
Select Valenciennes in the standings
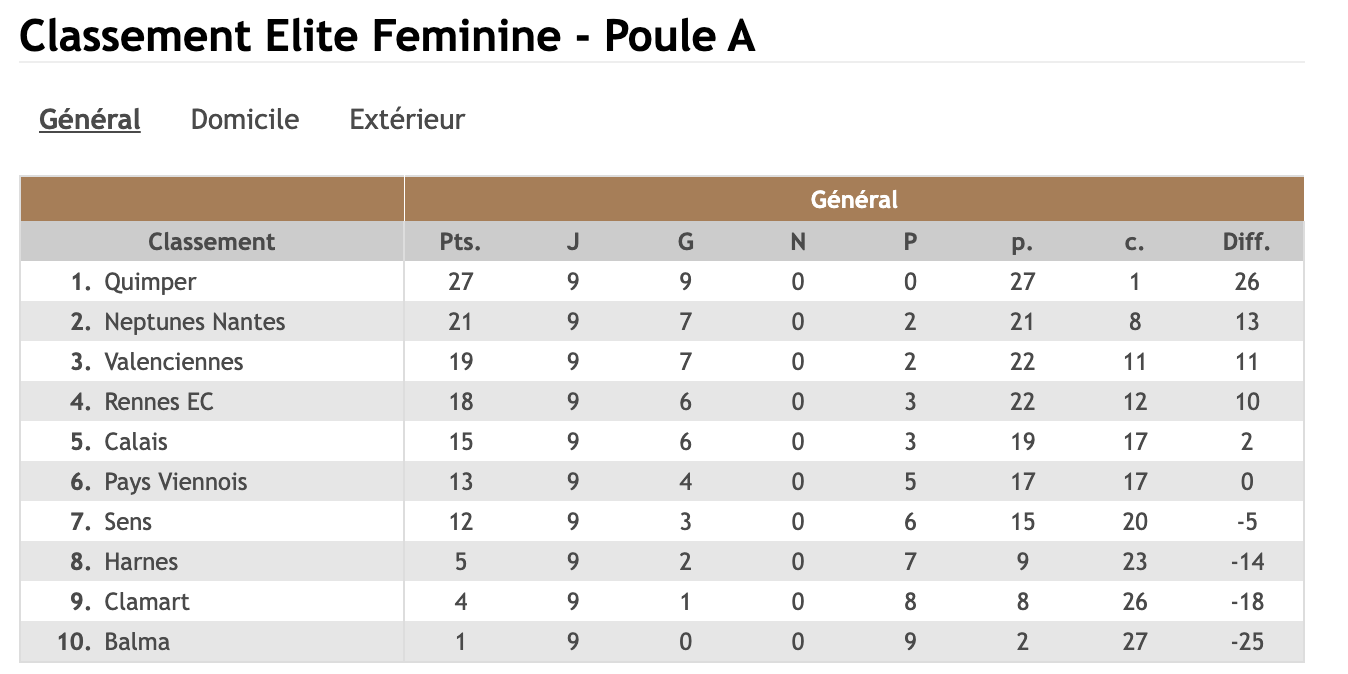coord(173,362)
